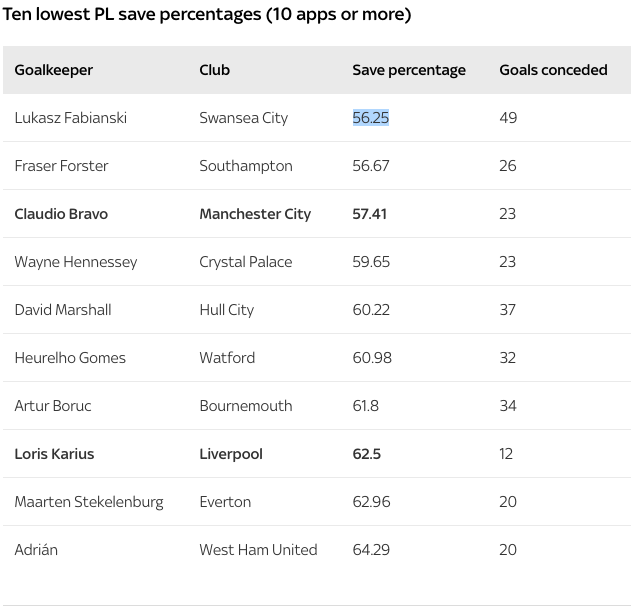Select the Save percentage column header
641x606 pixels.
coord(409,70)
